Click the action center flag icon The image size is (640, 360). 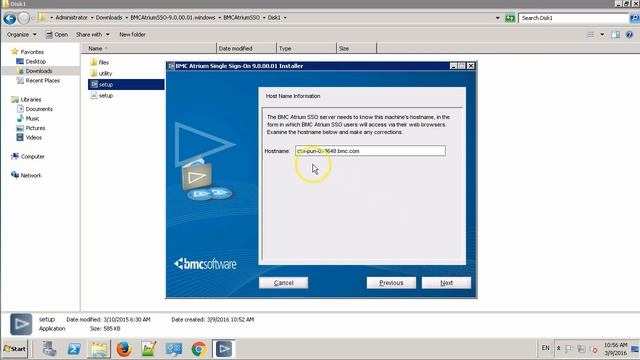coord(569,349)
